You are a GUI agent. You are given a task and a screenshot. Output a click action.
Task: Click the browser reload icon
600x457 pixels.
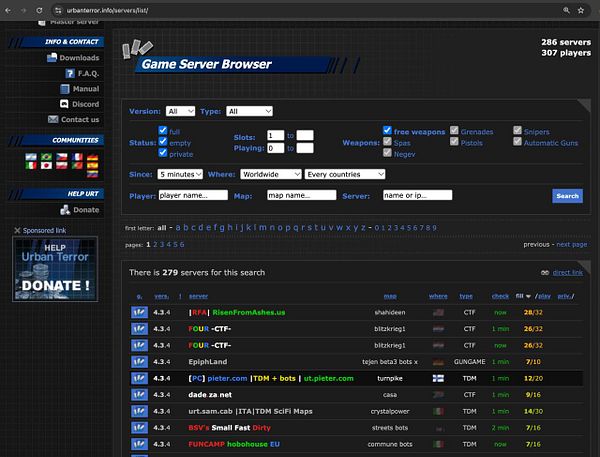pyautogui.click(x=39, y=10)
